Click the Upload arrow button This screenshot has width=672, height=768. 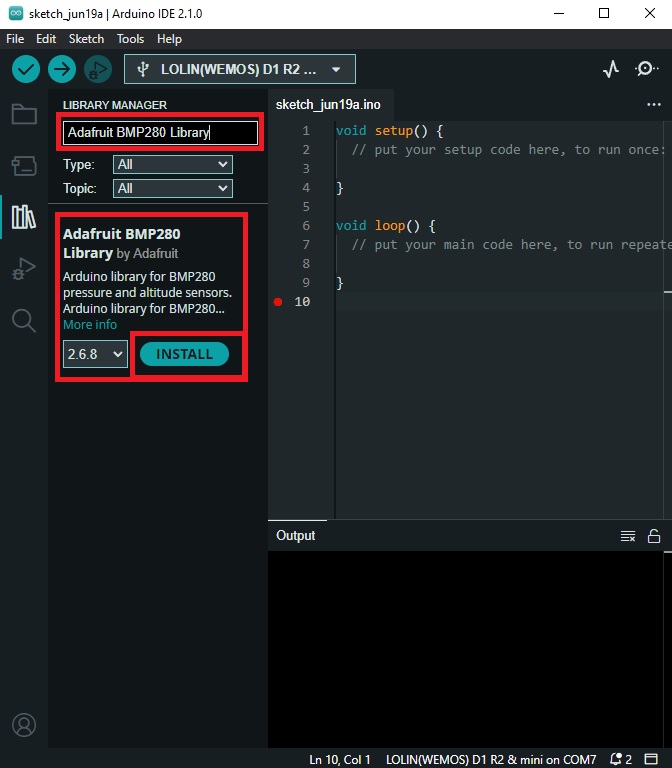(x=62, y=69)
